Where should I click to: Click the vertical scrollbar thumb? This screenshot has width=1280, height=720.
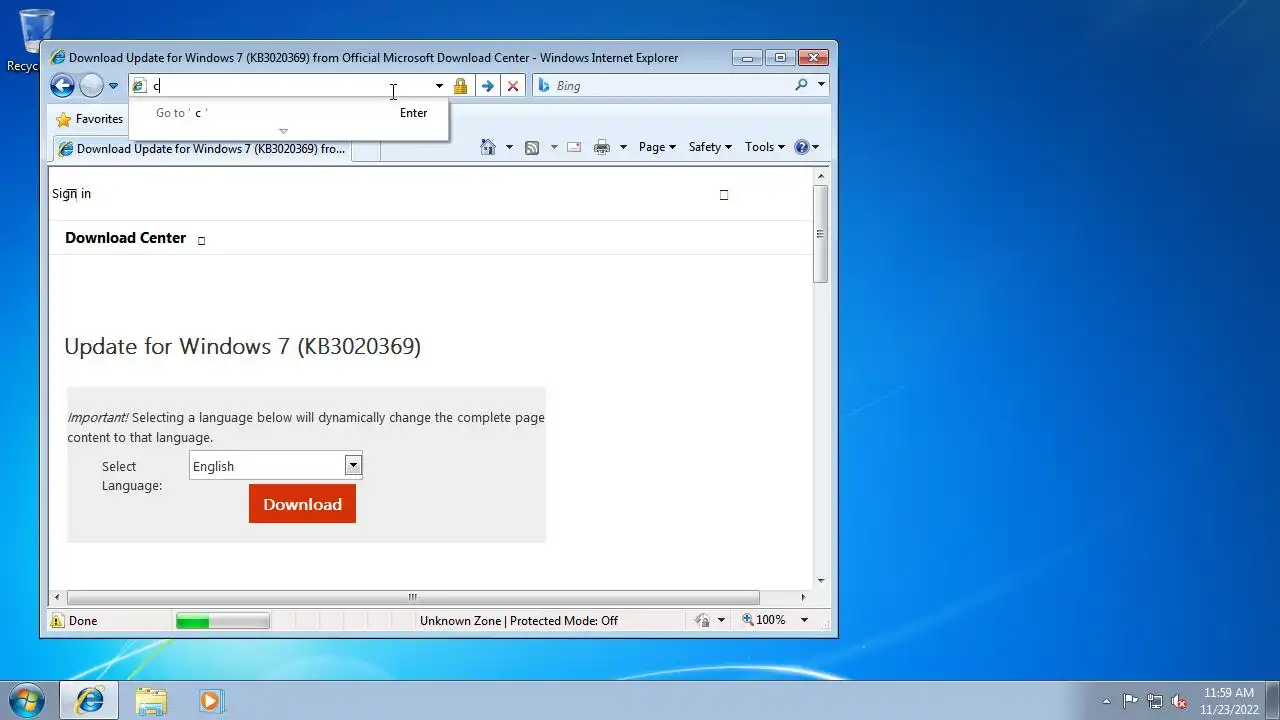(820, 234)
